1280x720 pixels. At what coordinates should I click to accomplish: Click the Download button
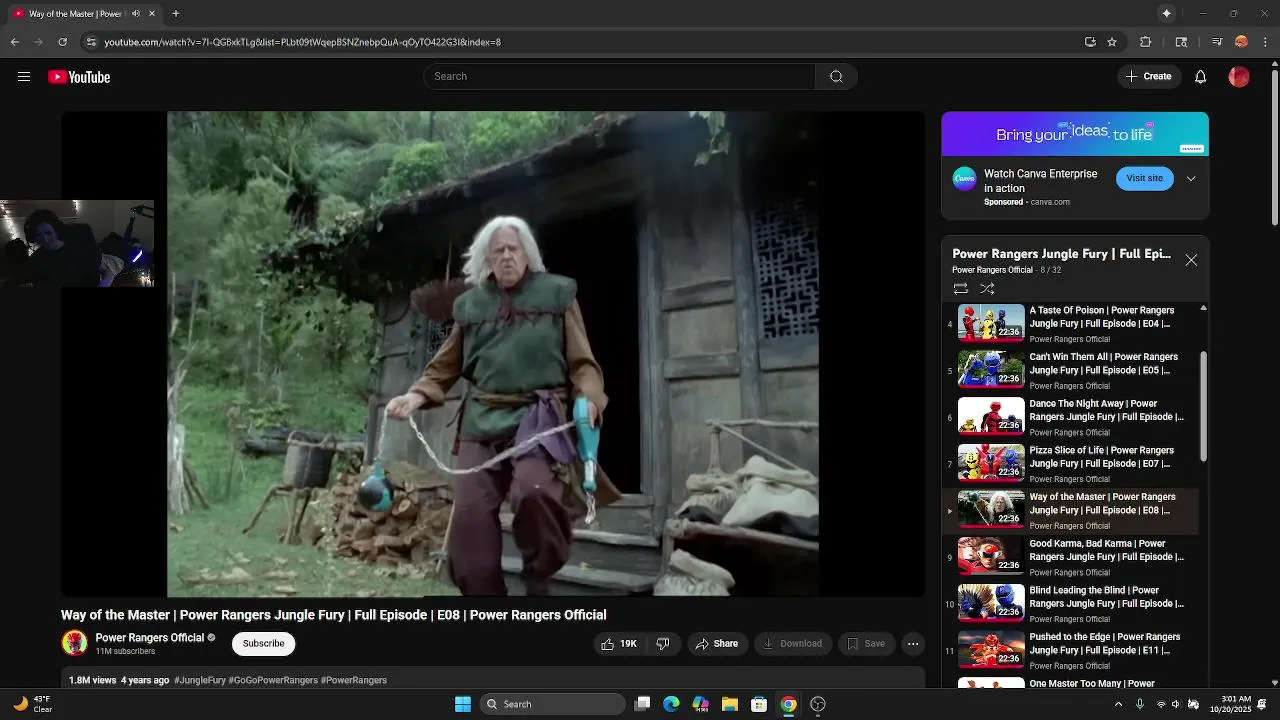pyautogui.click(x=792, y=644)
